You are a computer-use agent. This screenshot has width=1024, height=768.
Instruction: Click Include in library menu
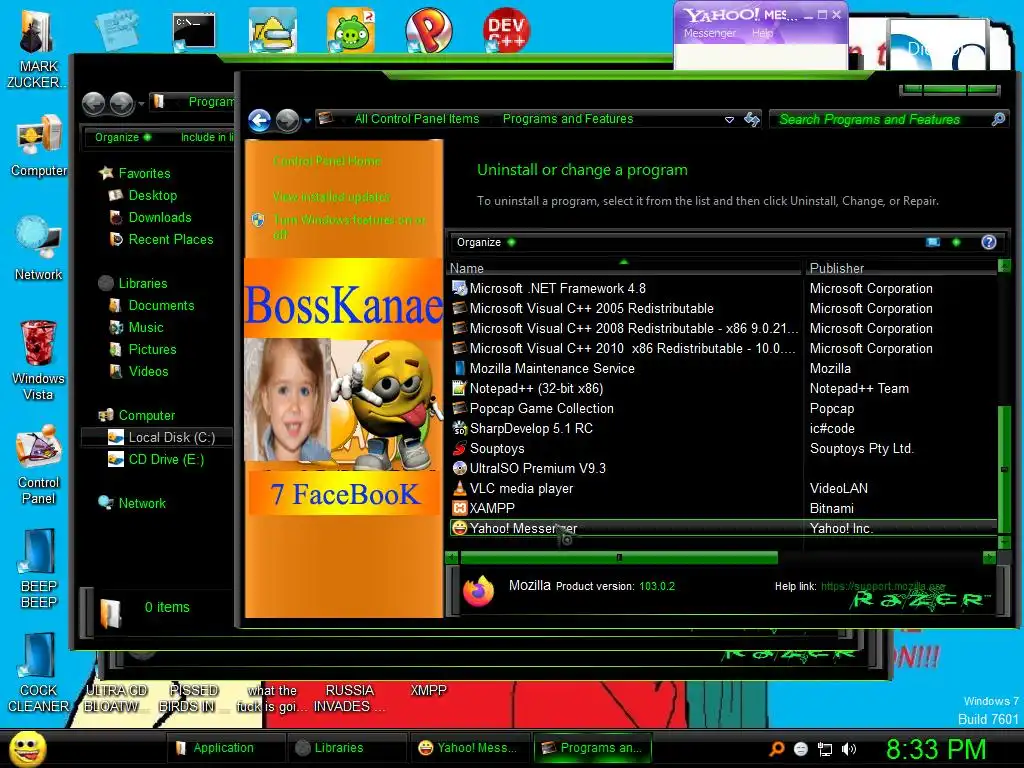coord(206,137)
